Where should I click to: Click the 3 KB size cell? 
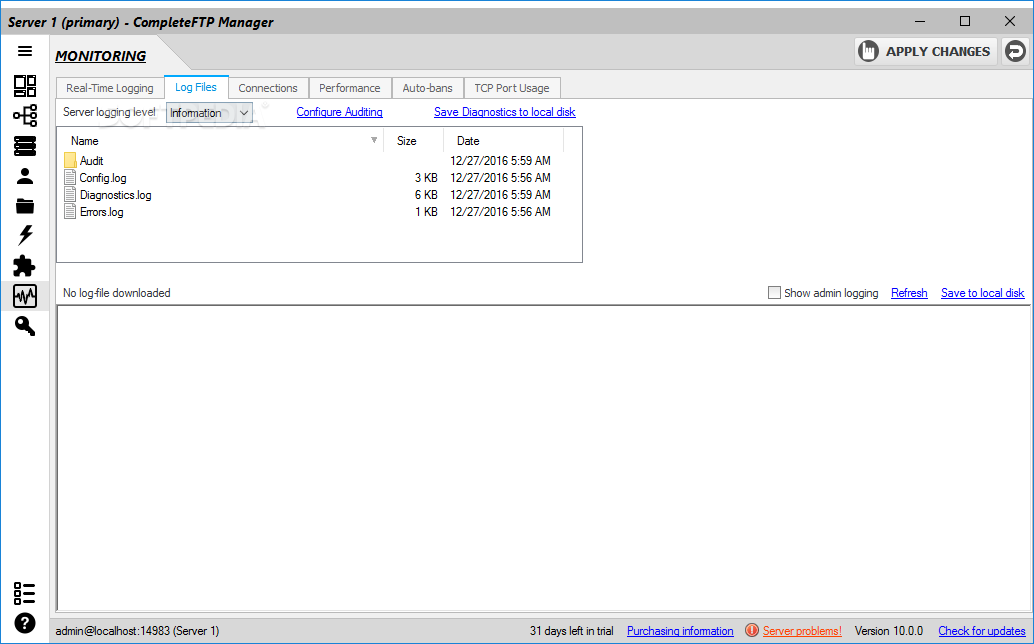426,177
